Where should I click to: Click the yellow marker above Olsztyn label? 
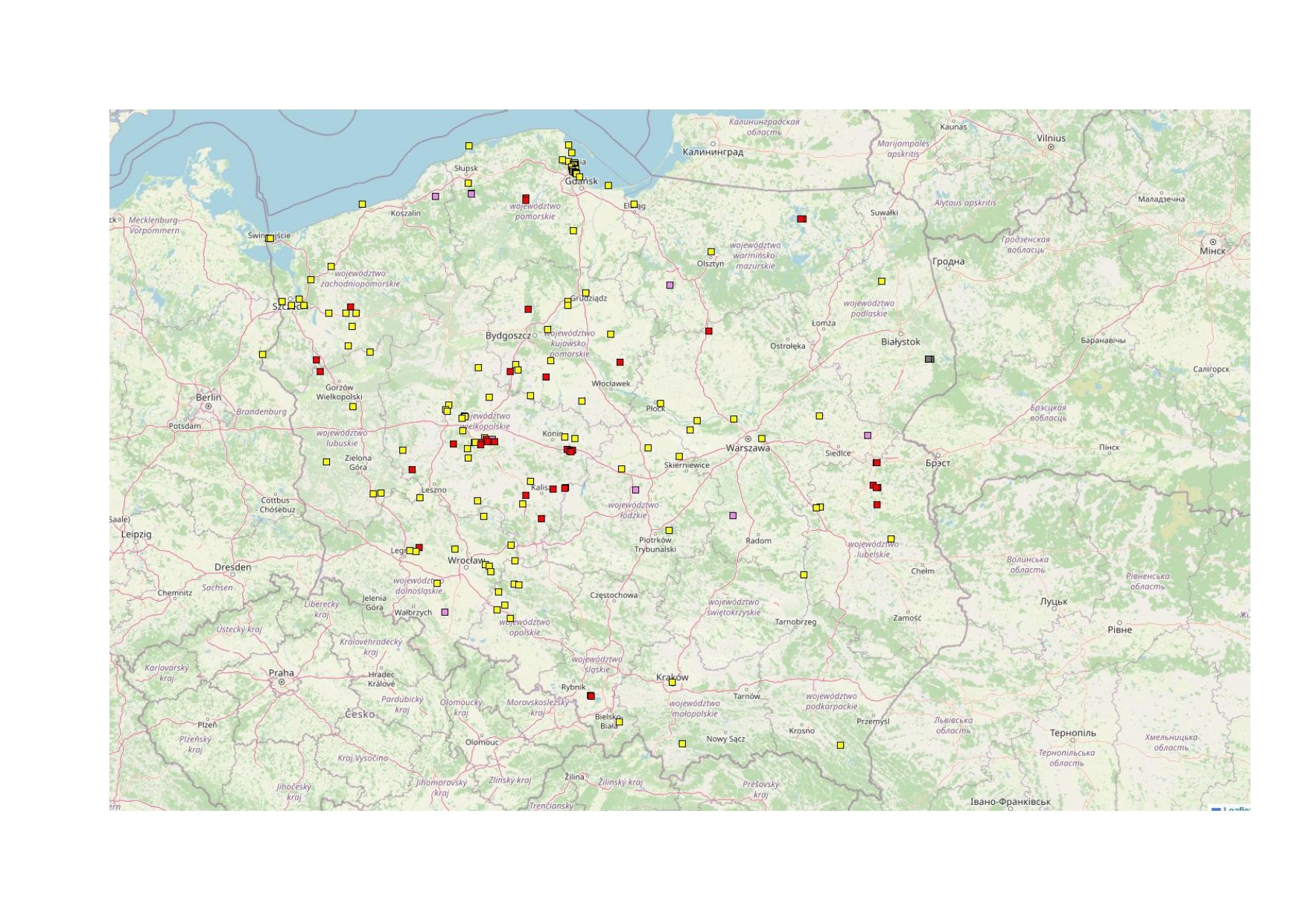tap(710, 252)
